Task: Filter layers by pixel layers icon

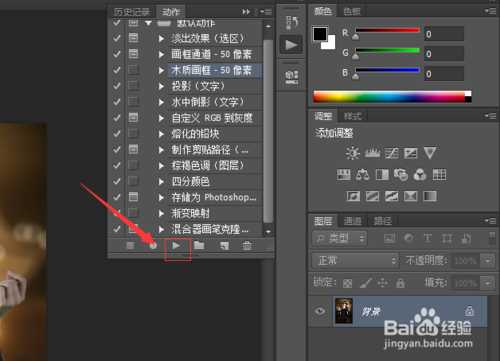Action: click(x=389, y=238)
